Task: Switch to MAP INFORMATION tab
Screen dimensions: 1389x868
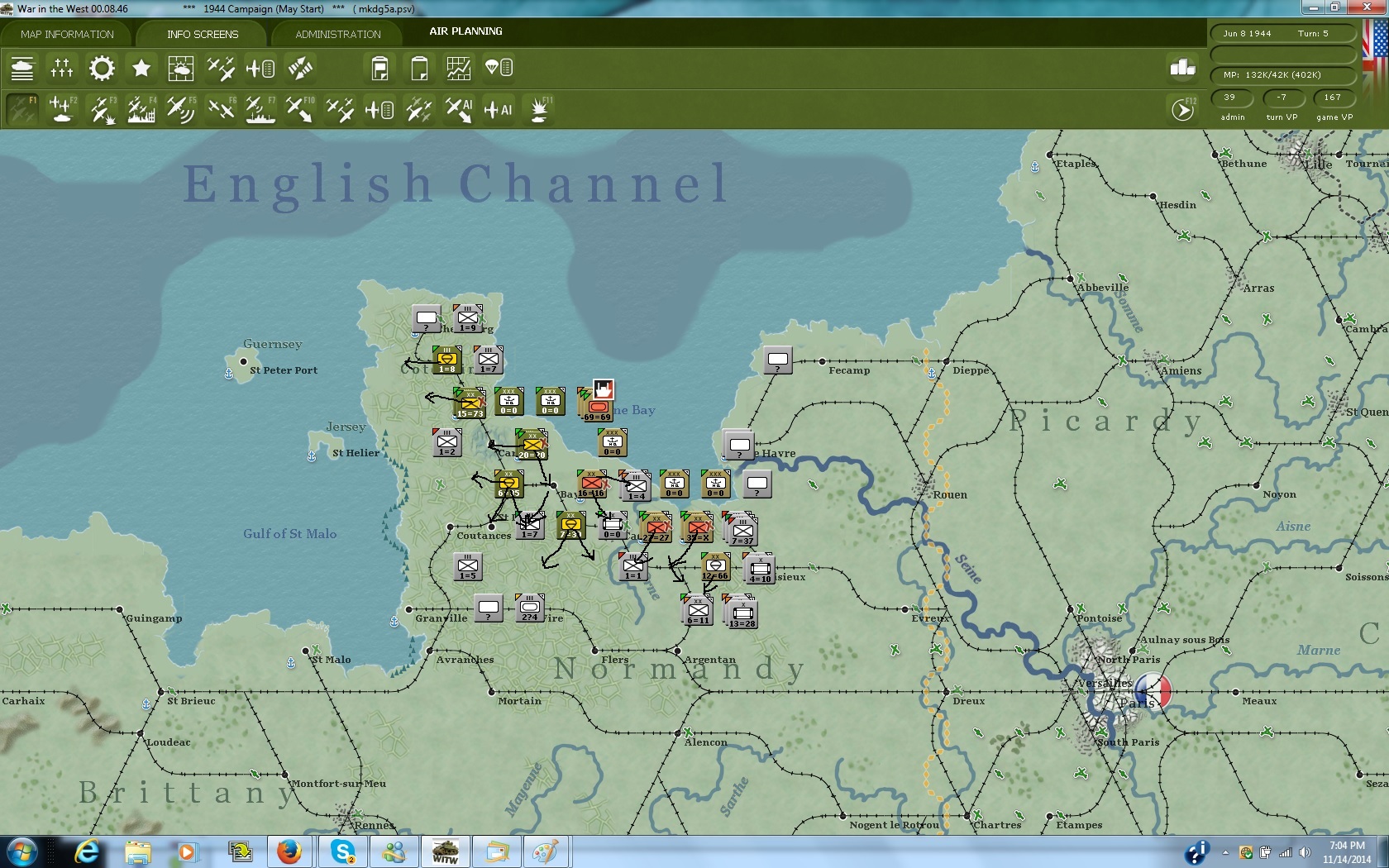Action: click(x=67, y=34)
